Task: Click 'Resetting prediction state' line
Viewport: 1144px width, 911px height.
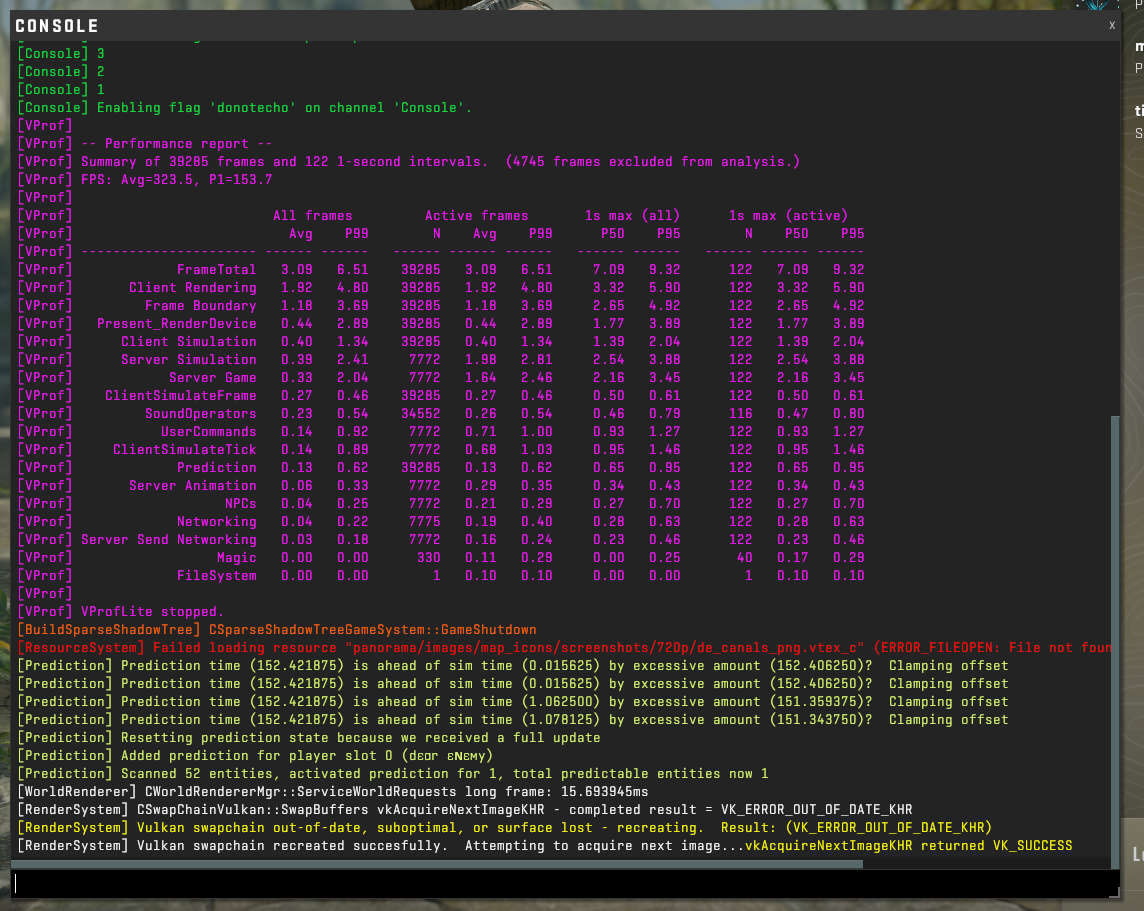Action: [309, 737]
